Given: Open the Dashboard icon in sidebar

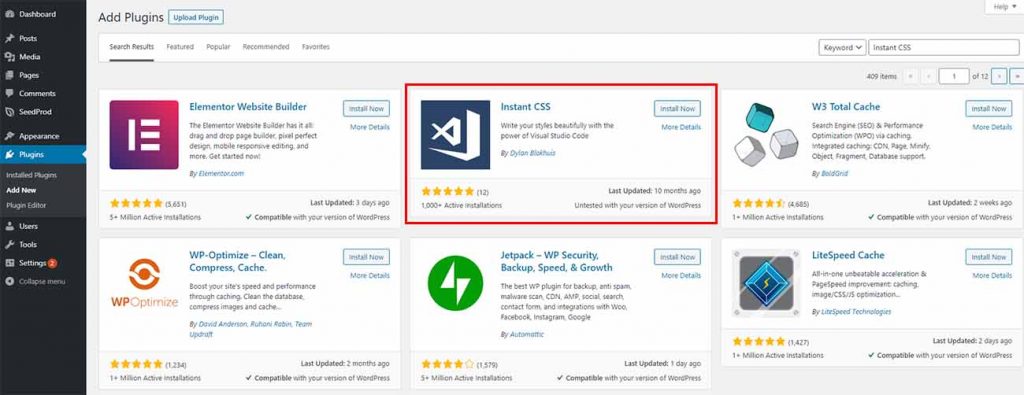Looking at the screenshot, I should tap(9, 14).
